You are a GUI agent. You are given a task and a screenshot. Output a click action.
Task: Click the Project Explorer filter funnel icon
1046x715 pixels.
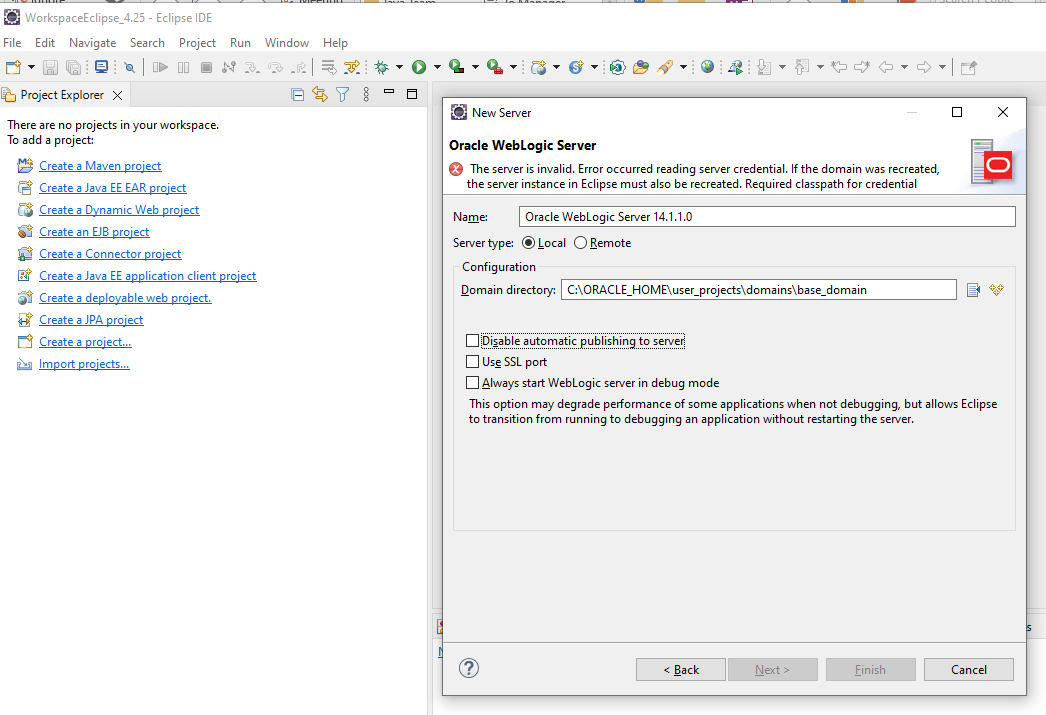(343, 95)
